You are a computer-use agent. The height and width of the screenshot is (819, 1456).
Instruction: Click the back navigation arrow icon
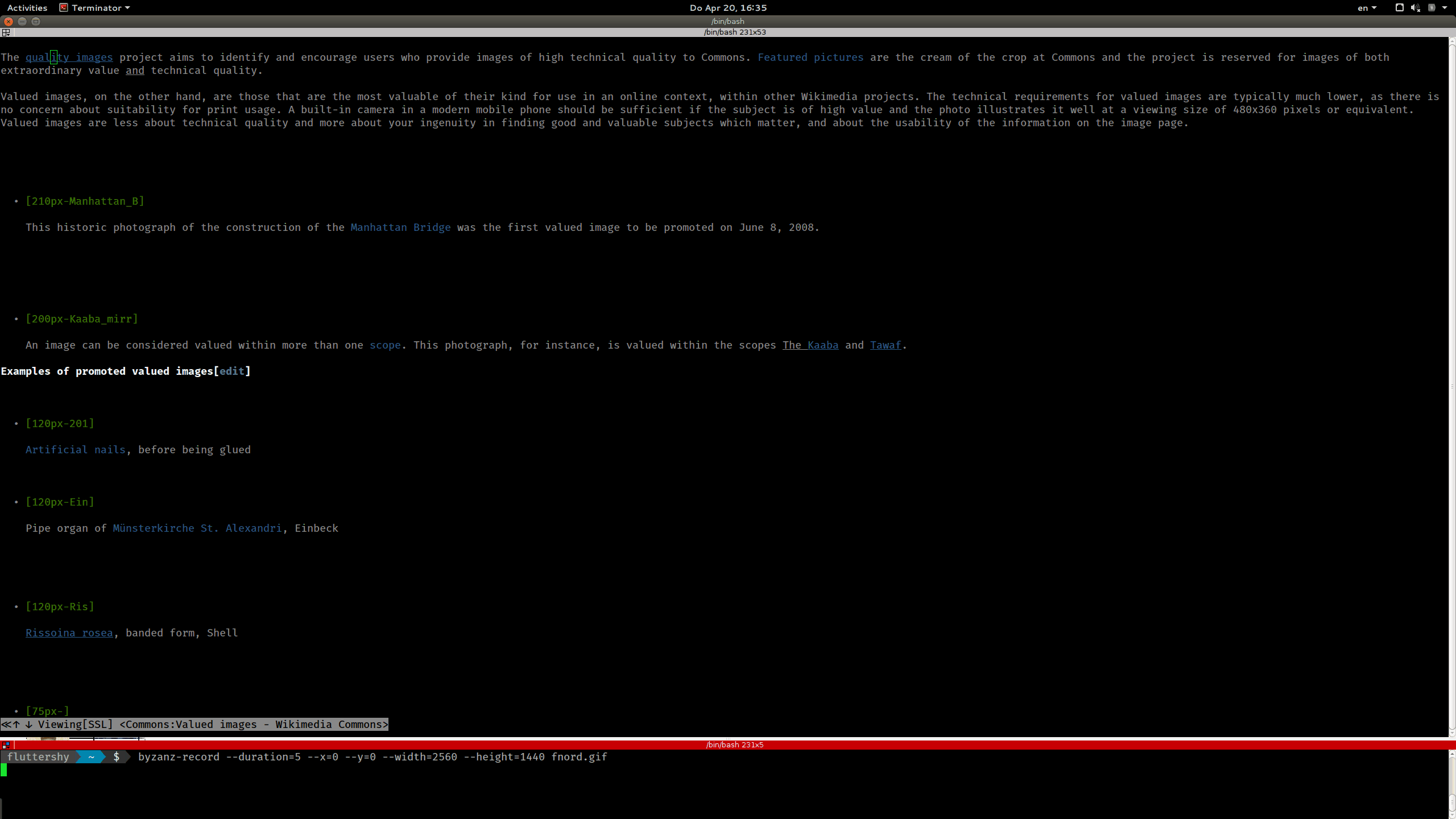click(4, 723)
